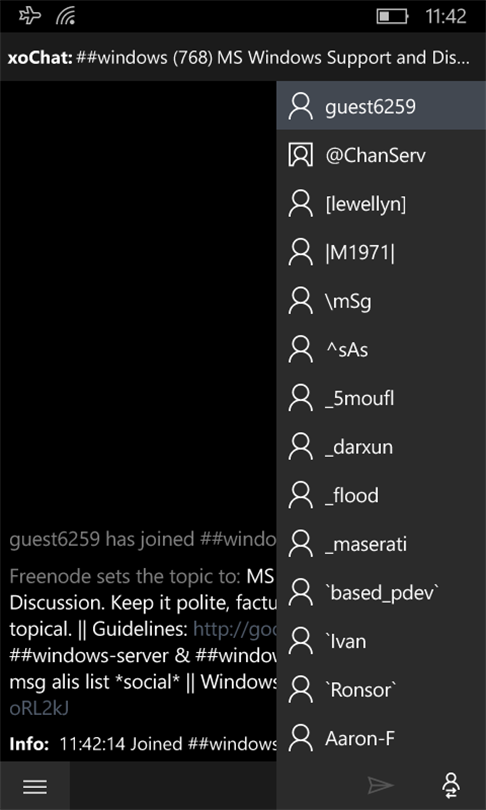Select user [lewellyn] in the nick list
Screen dimensions: 486x810
point(381,204)
